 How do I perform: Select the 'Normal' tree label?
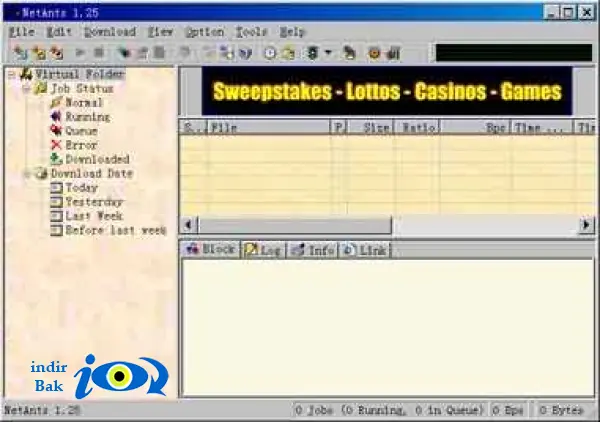pos(84,103)
